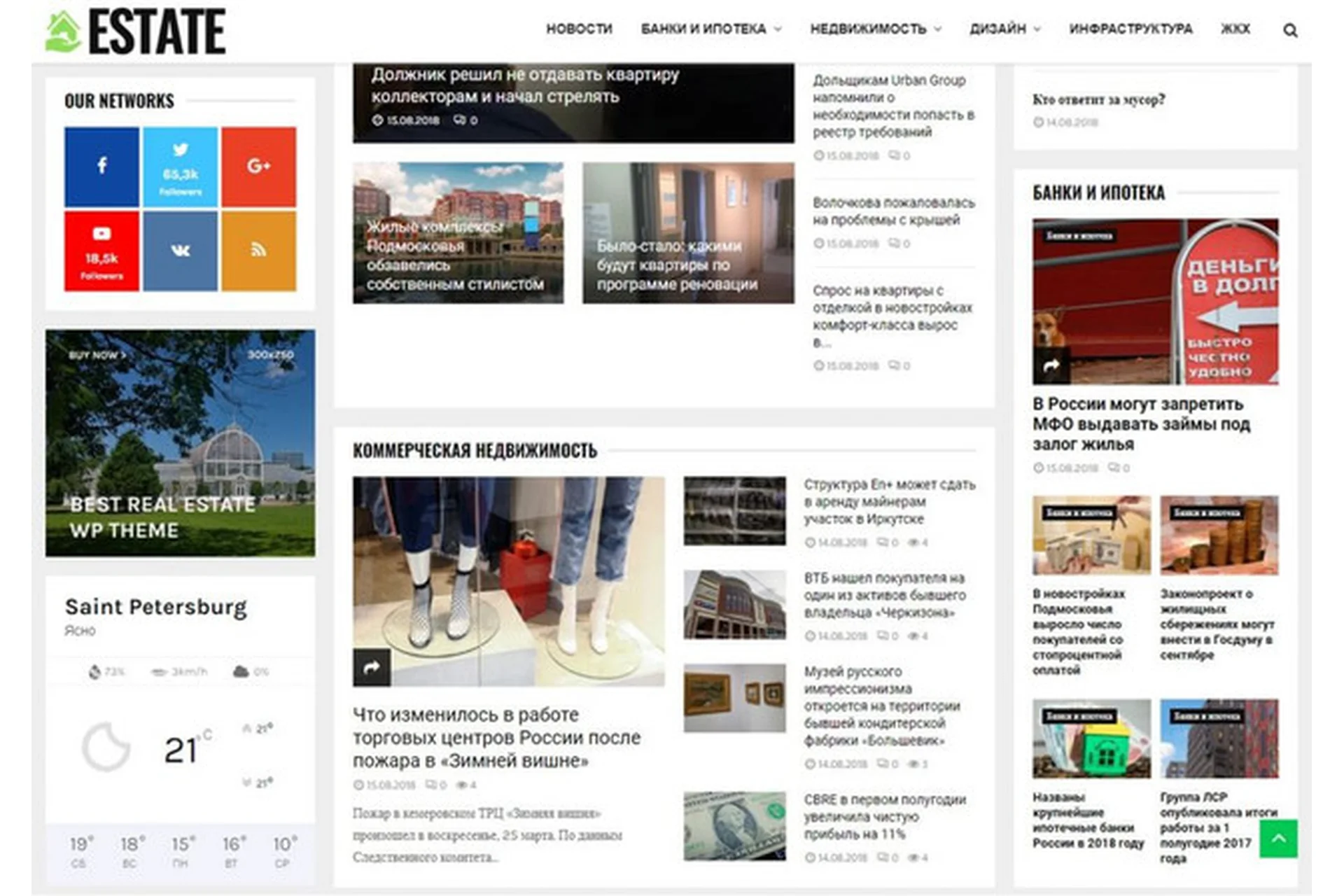Click the YouTube followers tile

101,251
